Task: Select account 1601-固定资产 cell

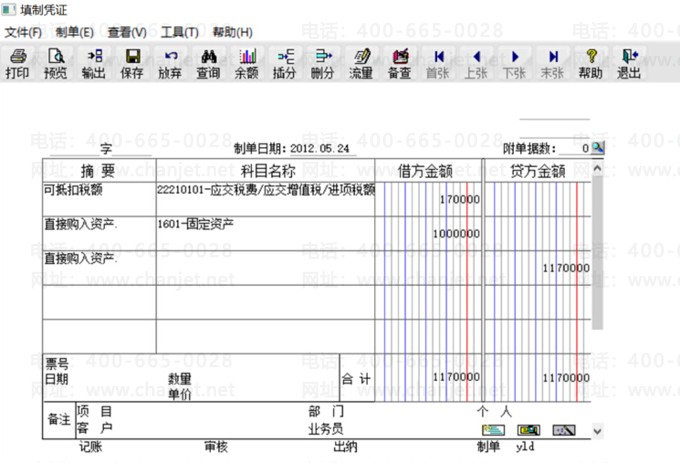Action: (x=265, y=233)
